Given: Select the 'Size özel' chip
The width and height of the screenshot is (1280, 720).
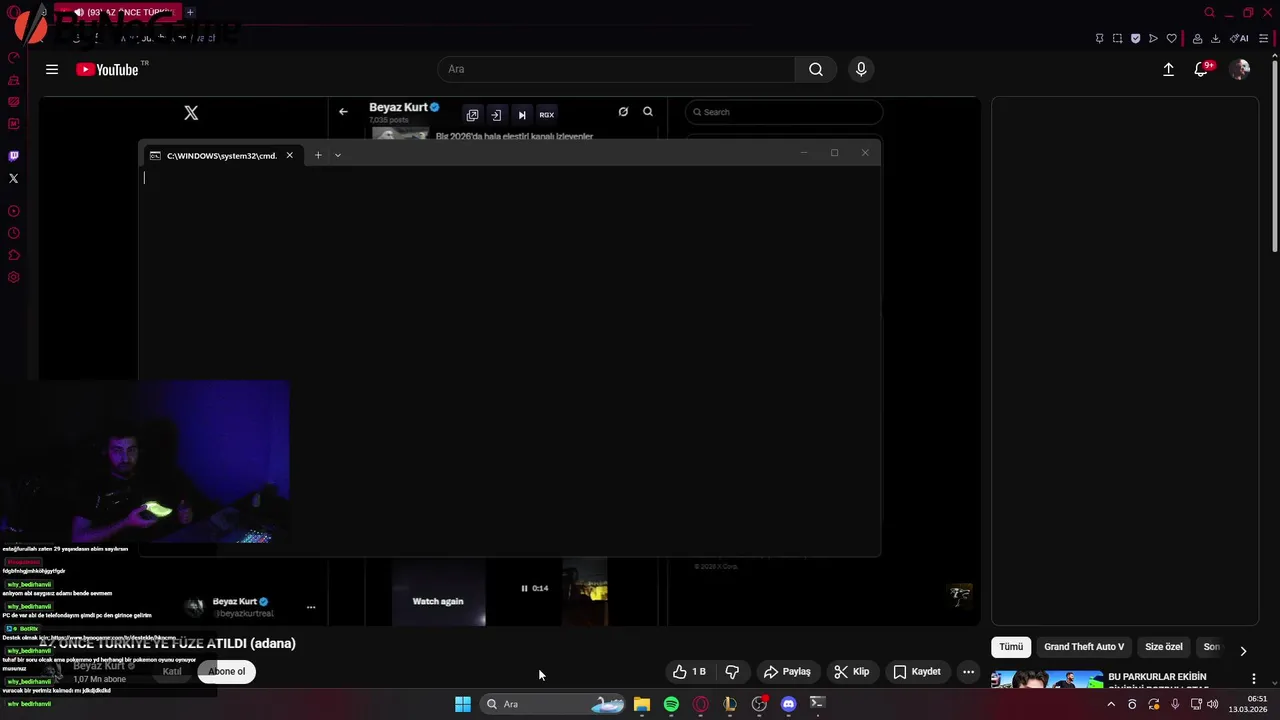Looking at the screenshot, I should [x=1164, y=647].
